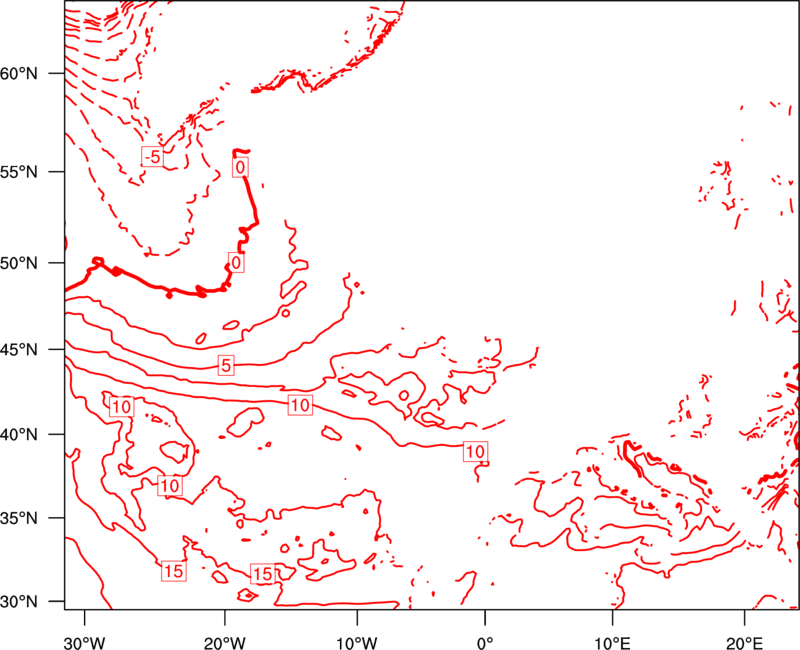
Task: Click the 10 contour label nearest 0° longitude
Action: [475, 452]
